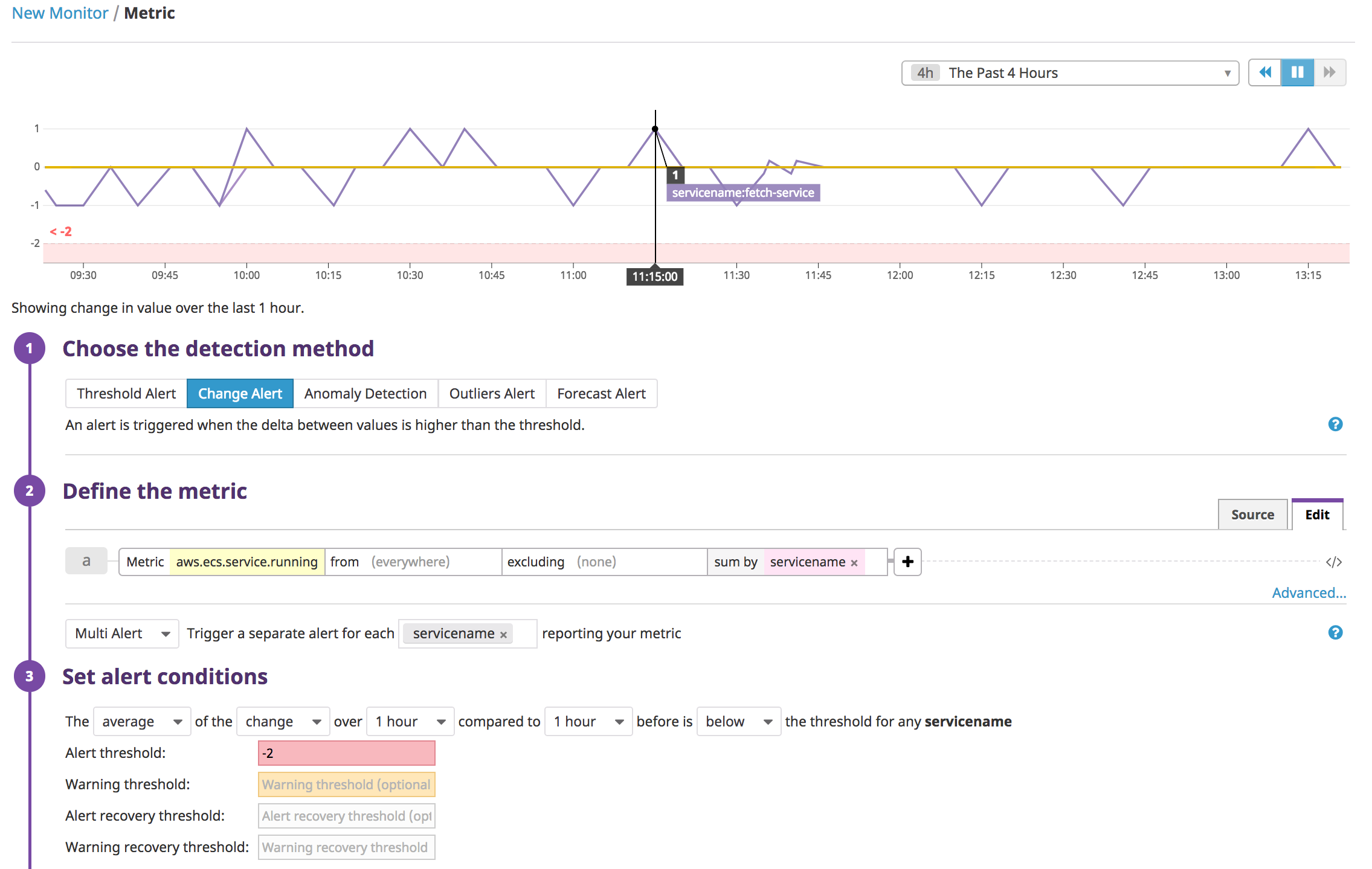
Task: Step the graph backward in time
Action: click(x=1264, y=72)
